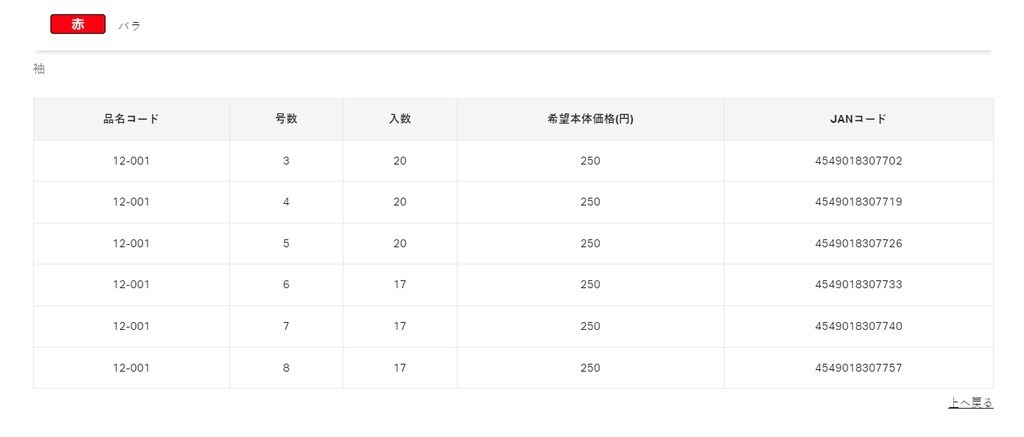Click the 号数 column header

point(286,119)
